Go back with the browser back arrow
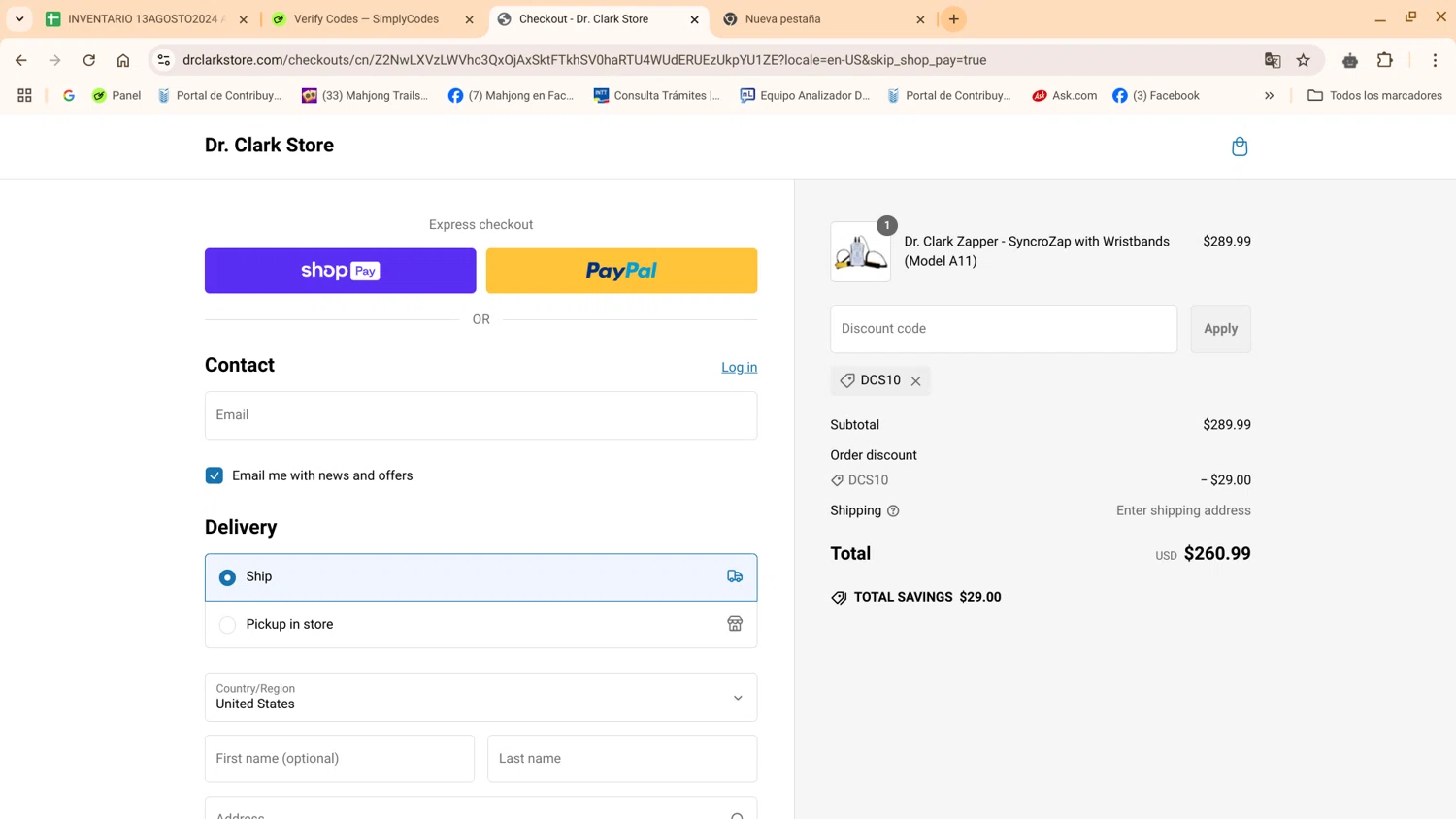Image resolution: width=1456 pixels, height=819 pixels. coord(21,60)
